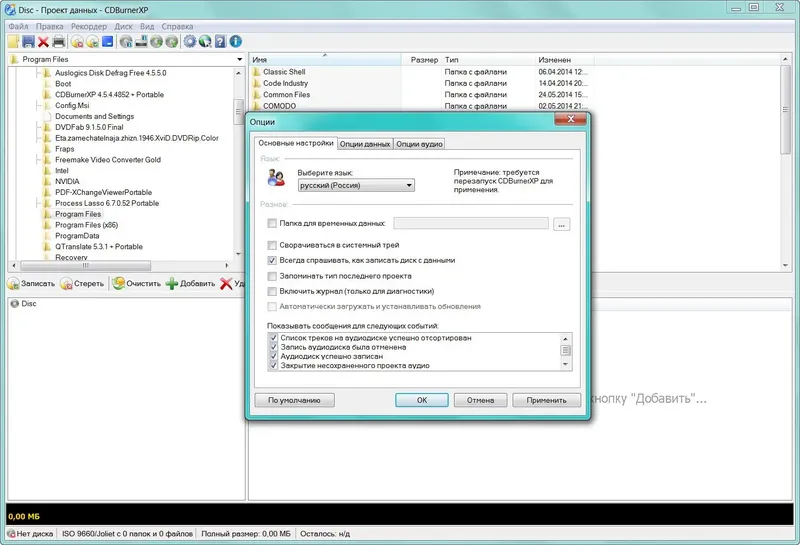Open the Выберите язык dropdown
This screenshot has width=800, height=545.
356,185
